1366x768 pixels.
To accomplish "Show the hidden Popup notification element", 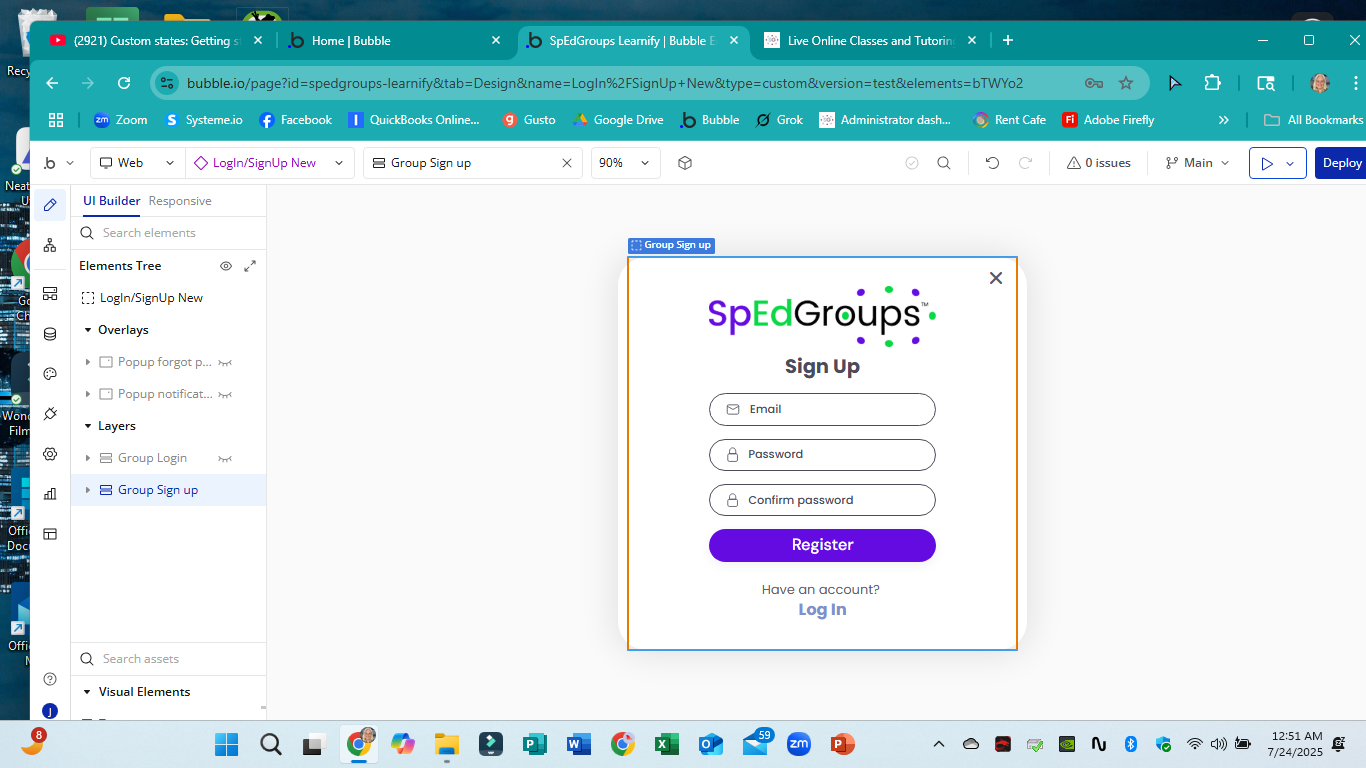I will point(226,394).
